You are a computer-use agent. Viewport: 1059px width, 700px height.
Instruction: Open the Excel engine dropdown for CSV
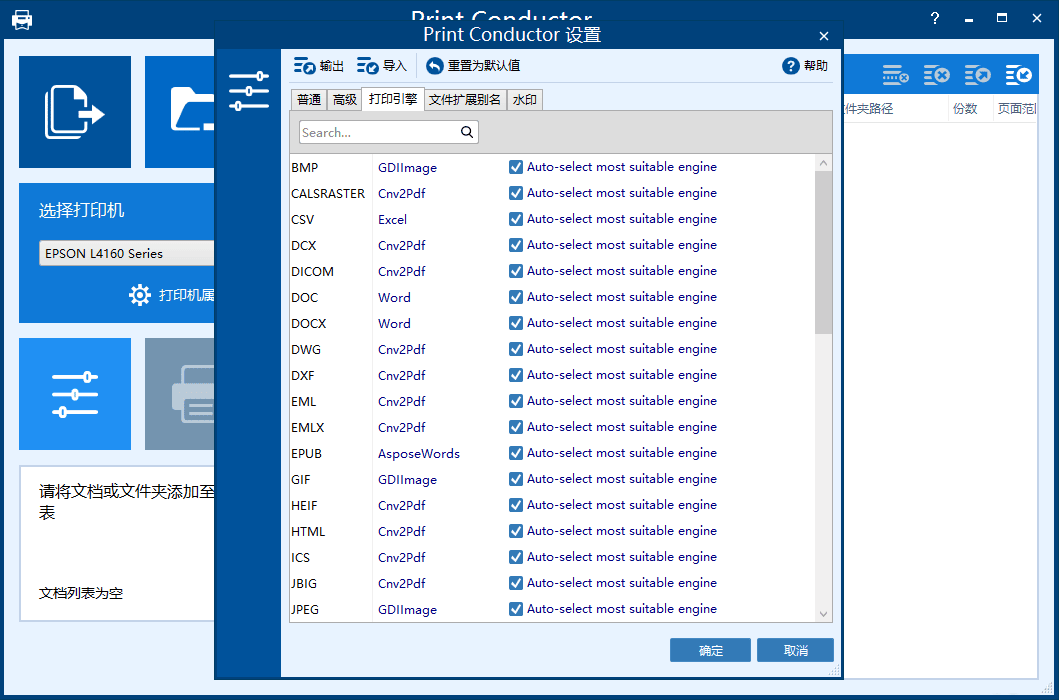pos(393,219)
